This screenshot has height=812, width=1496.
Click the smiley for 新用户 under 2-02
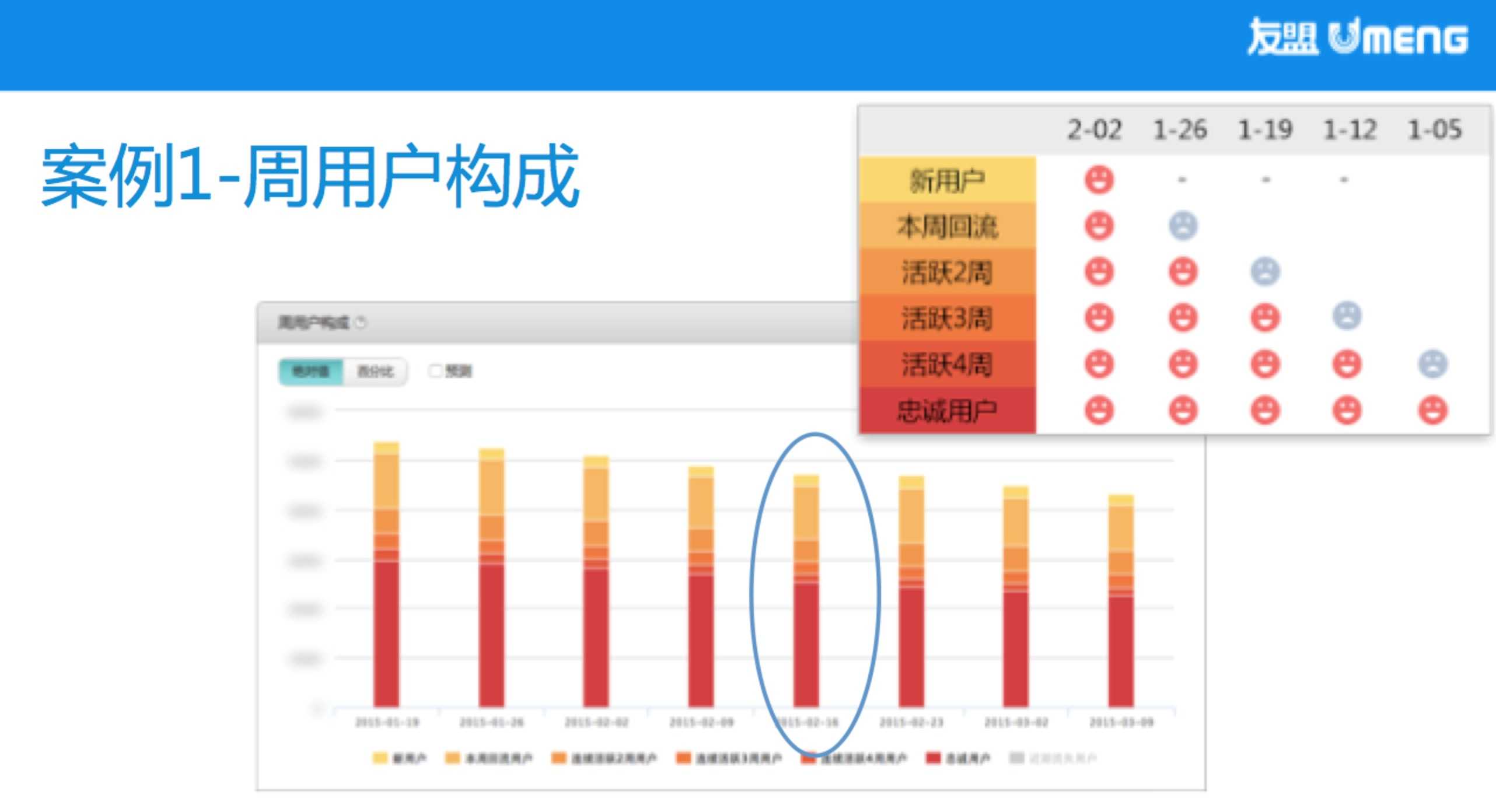(1099, 180)
